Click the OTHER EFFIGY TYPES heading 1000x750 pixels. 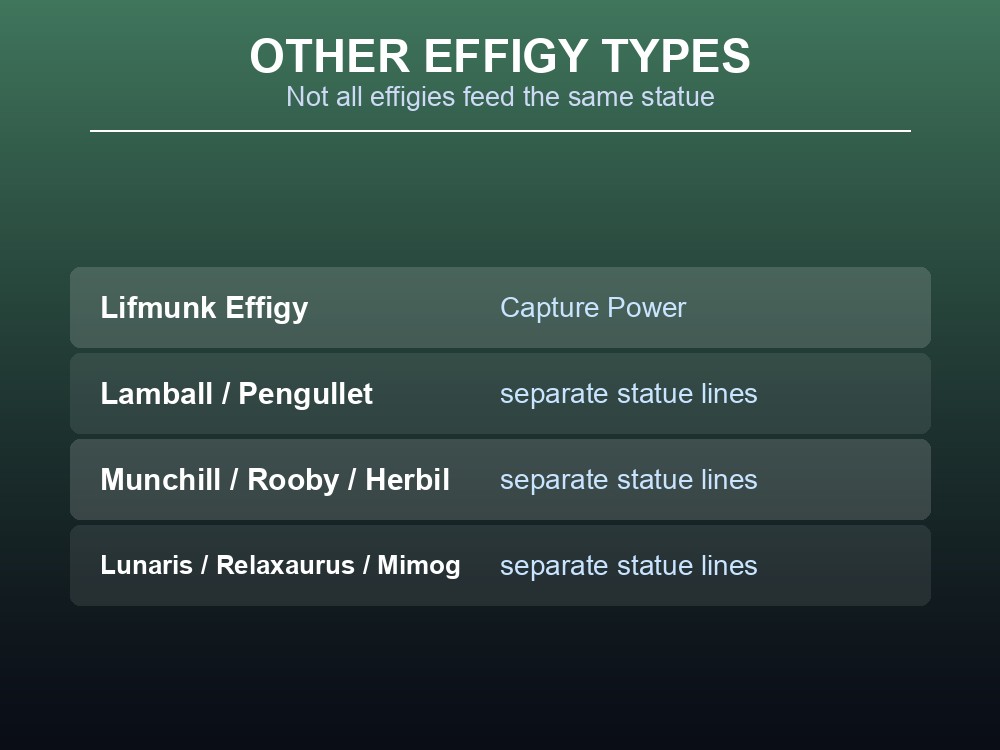(x=500, y=56)
